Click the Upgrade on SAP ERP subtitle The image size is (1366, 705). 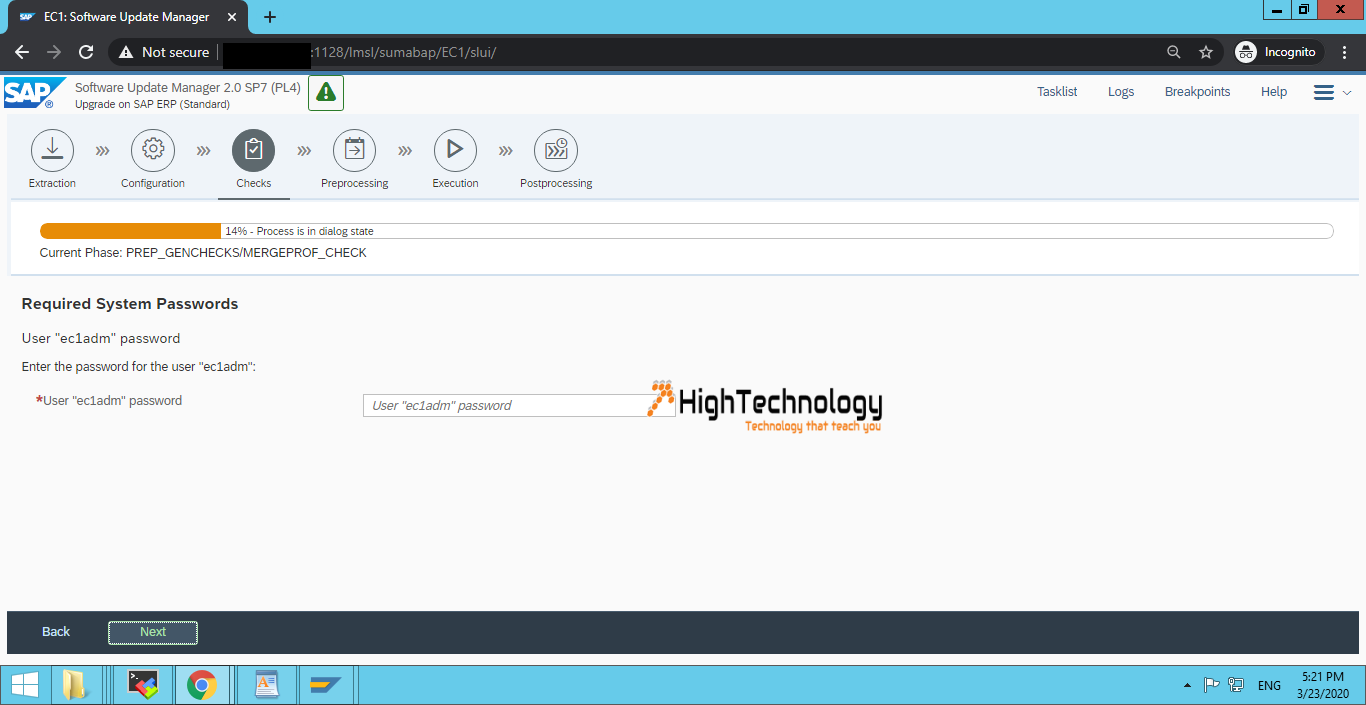click(x=152, y=104)
